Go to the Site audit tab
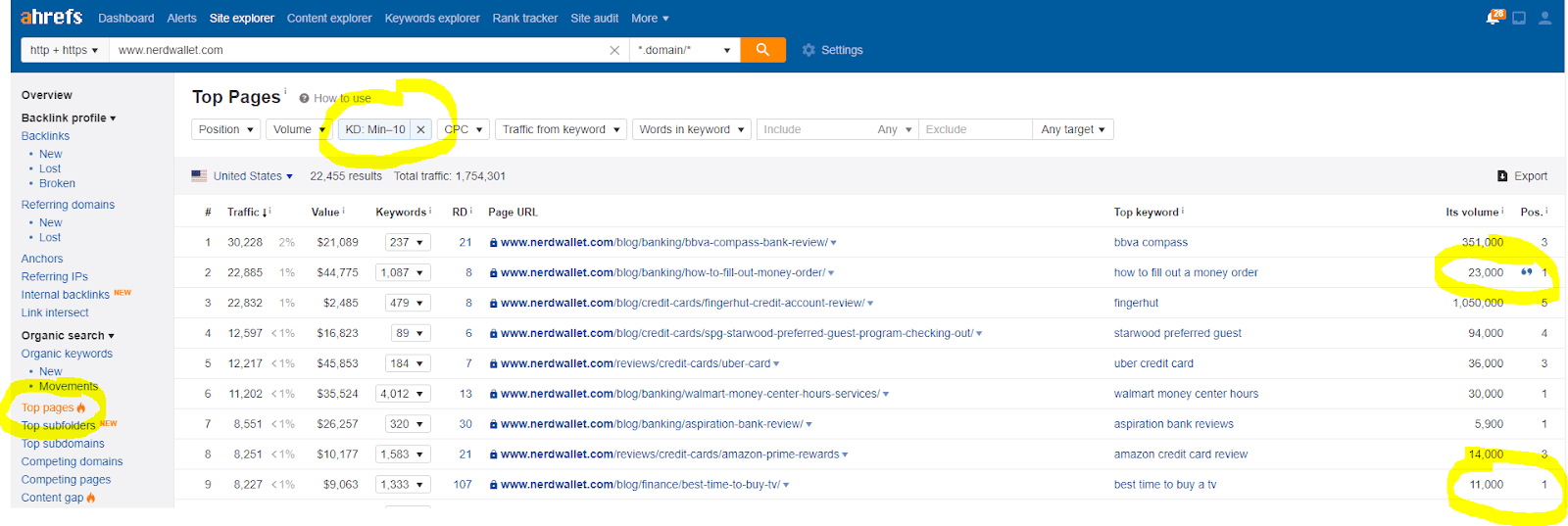 click(x=595, y=18)
